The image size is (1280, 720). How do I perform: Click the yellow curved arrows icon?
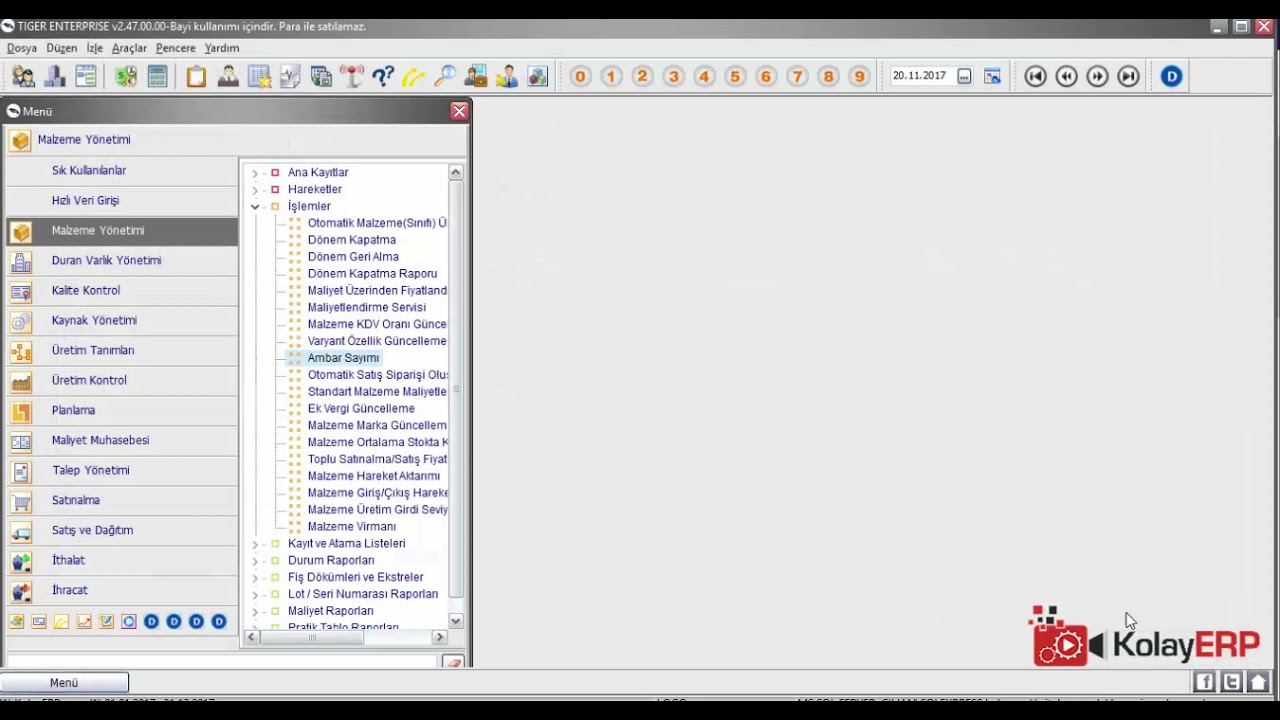click(x=414, y=76)
